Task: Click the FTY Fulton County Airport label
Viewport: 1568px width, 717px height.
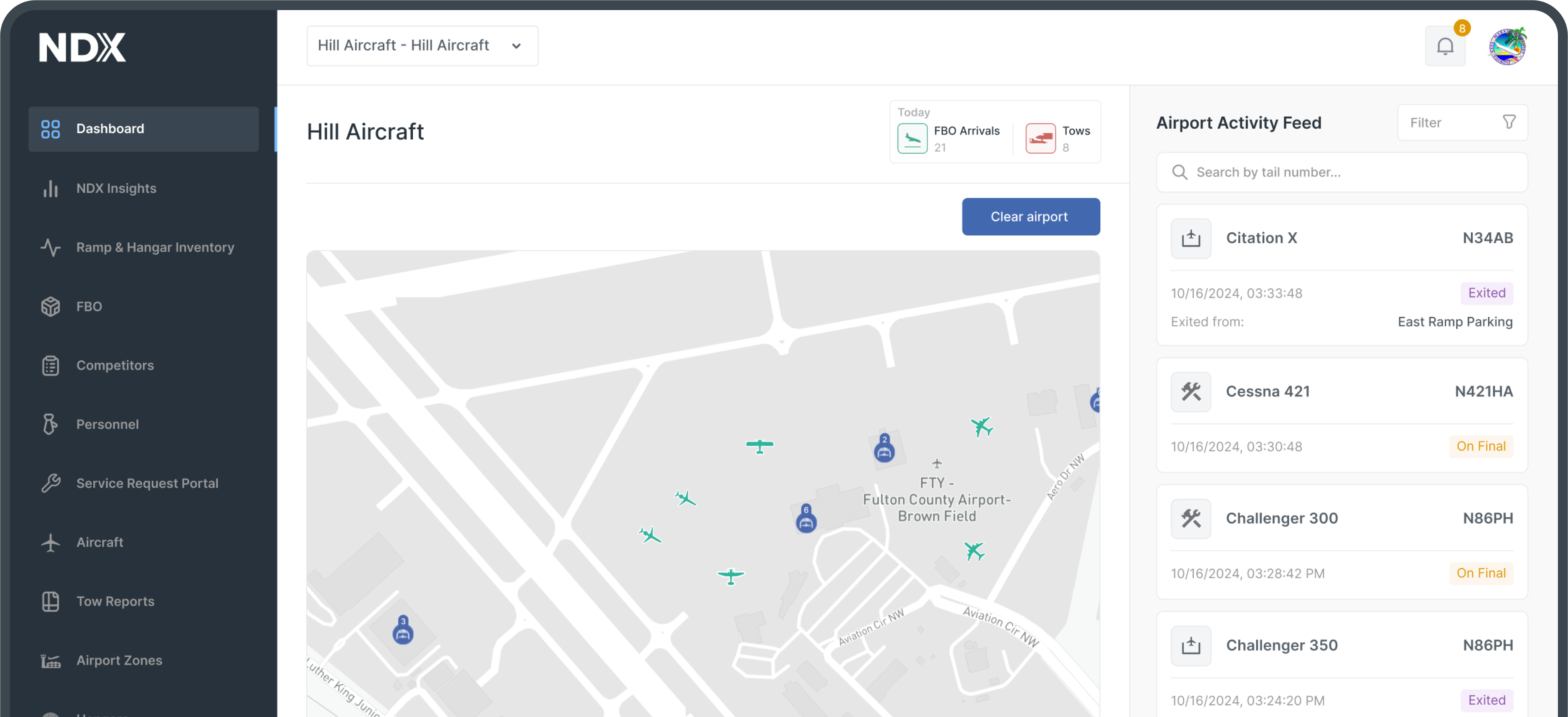Action: click(x=936, y=499)
